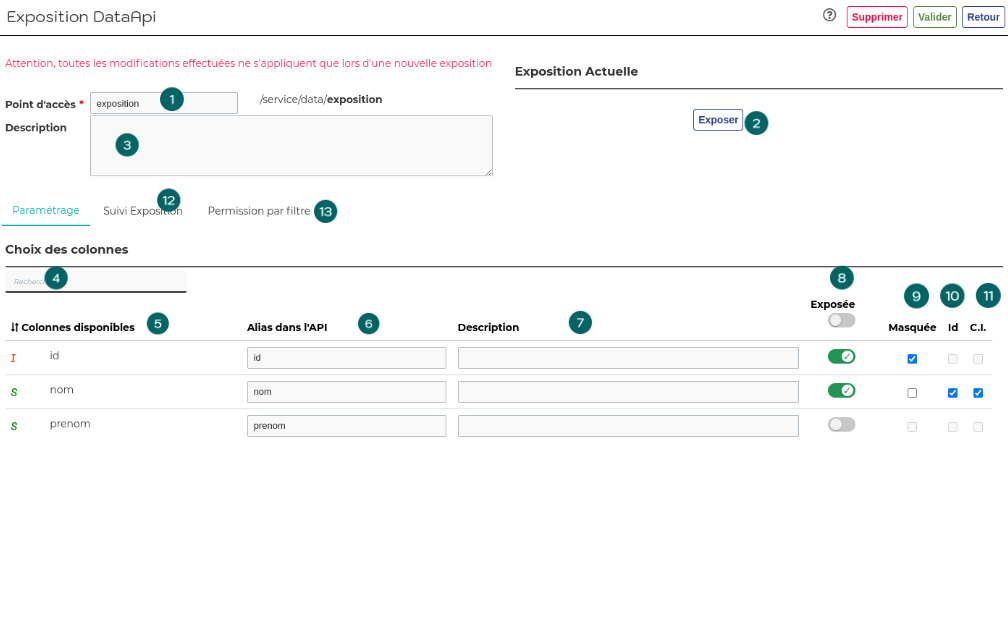This screenshot has width=1008, height=623.
Task: Check the Masquée checkbox for nom
Action: (911, 392)
